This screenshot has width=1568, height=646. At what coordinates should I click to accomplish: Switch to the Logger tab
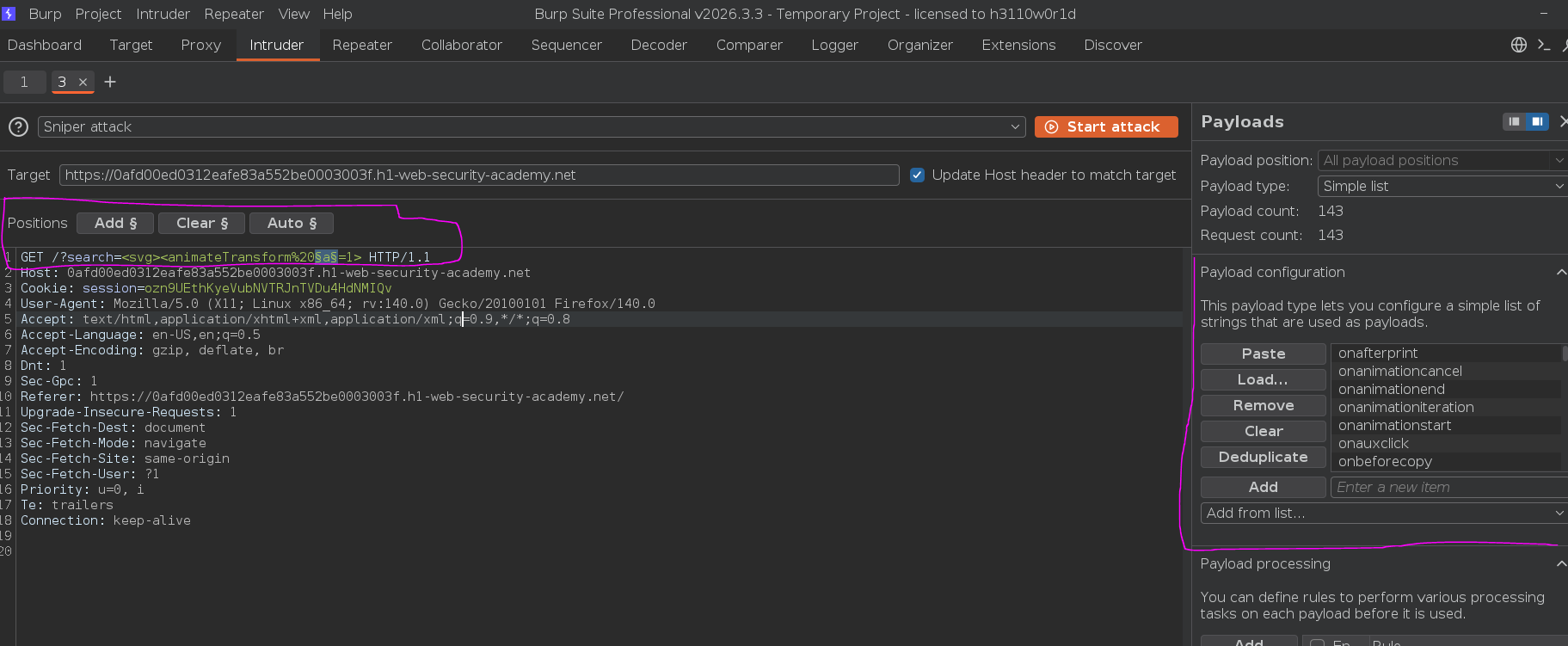pos(834,45)
